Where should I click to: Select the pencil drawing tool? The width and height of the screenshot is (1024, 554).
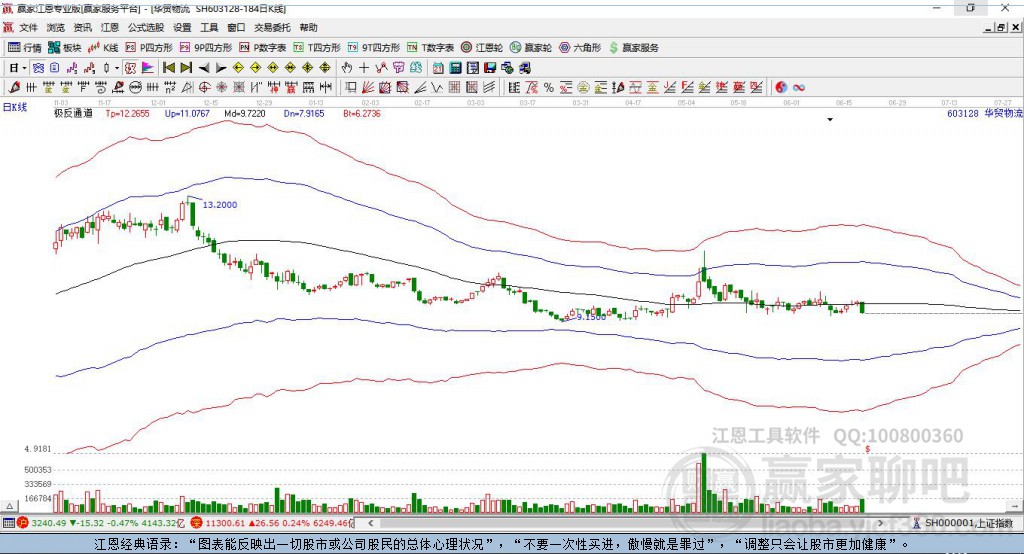[14, 88]
